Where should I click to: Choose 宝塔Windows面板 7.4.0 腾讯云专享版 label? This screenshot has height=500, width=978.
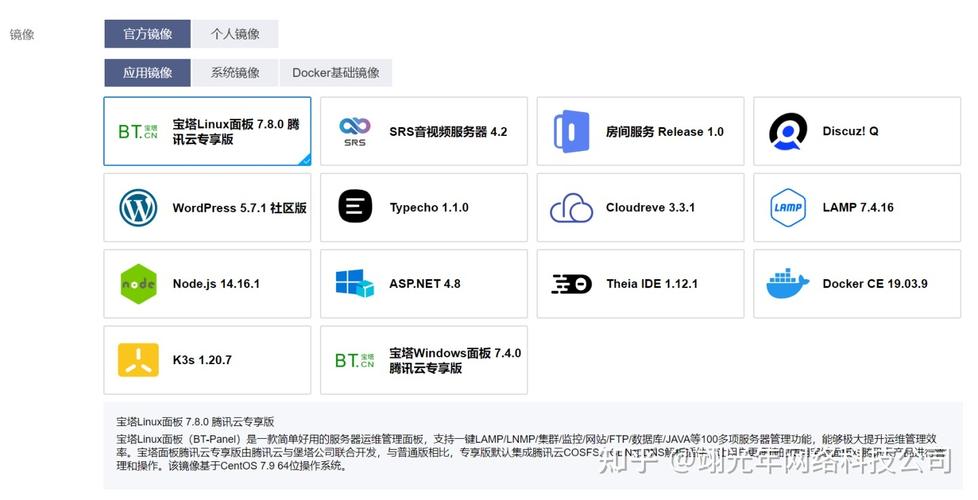pos(455,360)
